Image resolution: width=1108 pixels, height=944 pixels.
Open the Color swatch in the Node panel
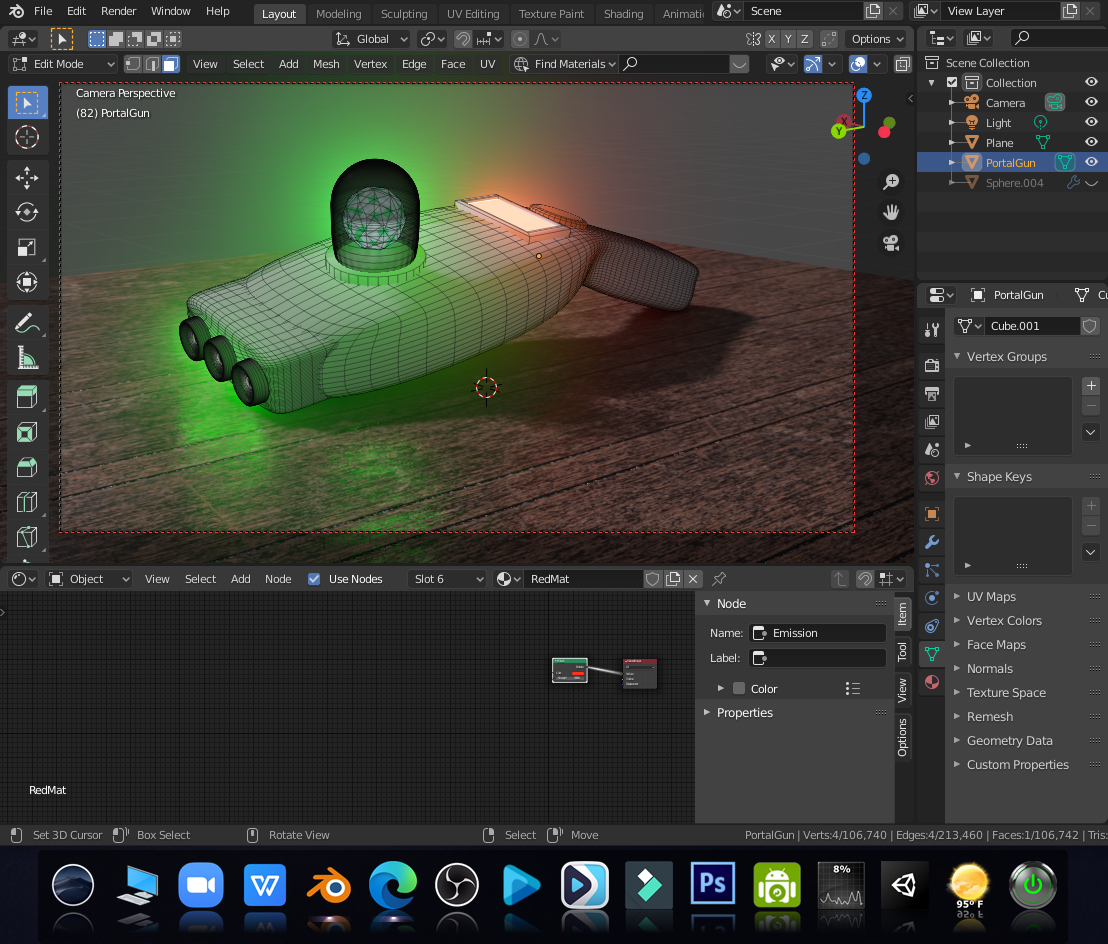[x=741, y=688]
